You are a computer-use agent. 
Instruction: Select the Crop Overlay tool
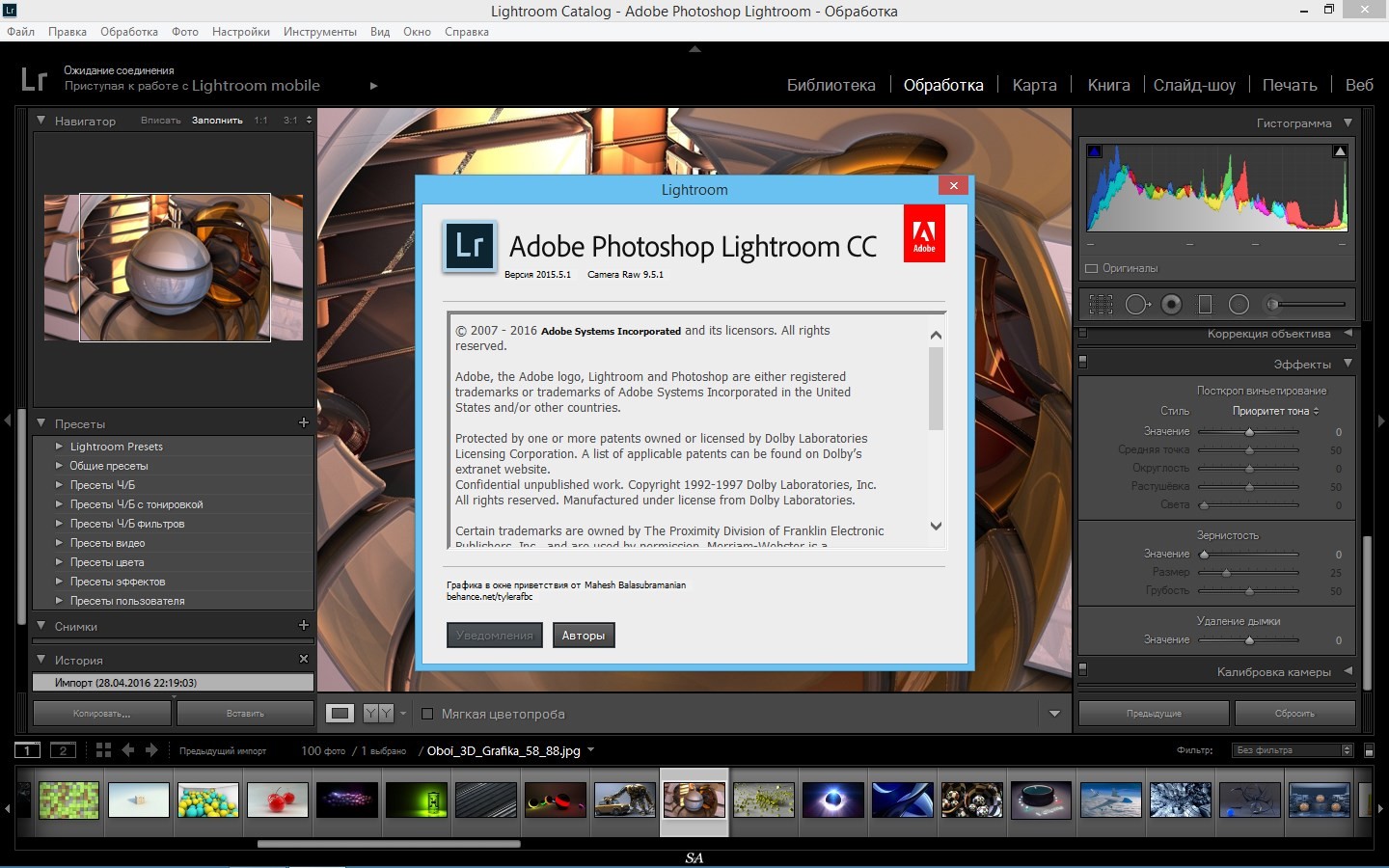(1101, 305)
